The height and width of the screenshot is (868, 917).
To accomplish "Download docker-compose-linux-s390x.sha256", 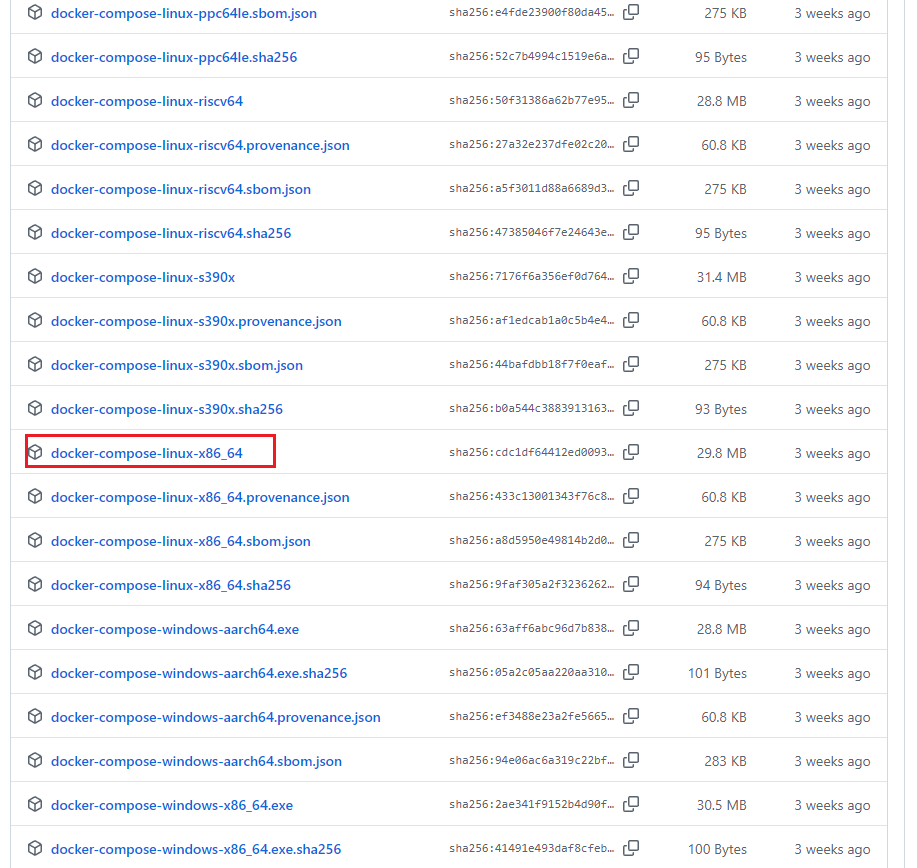I will coord(167,409).
